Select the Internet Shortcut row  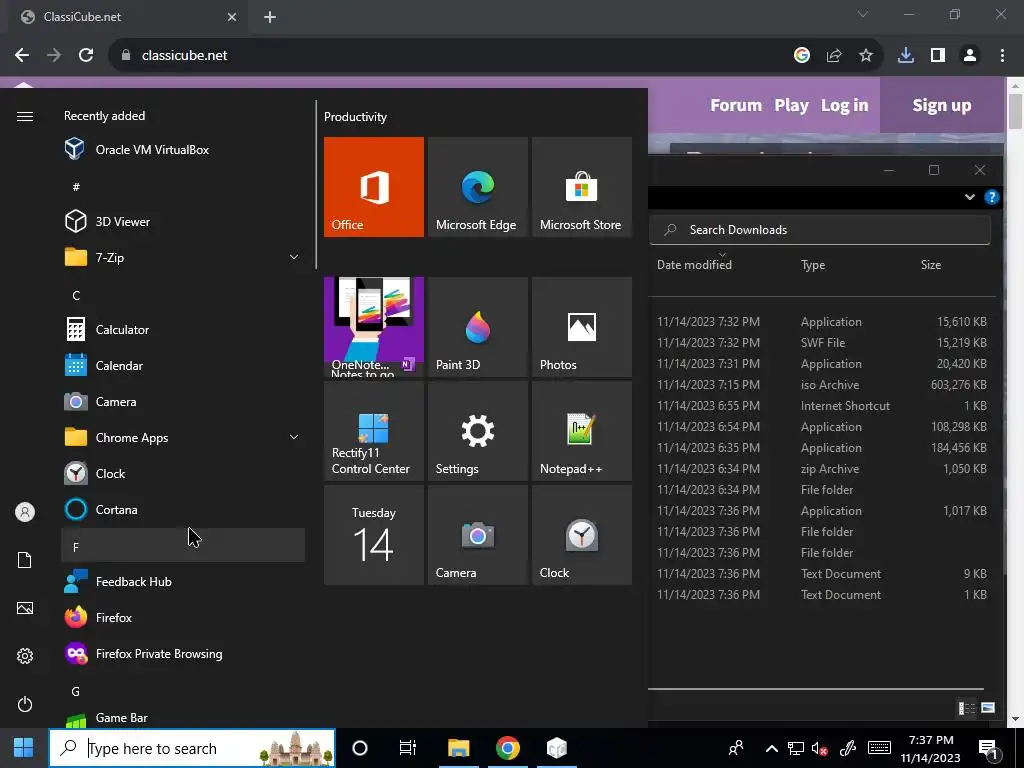[x=822, y=406]
